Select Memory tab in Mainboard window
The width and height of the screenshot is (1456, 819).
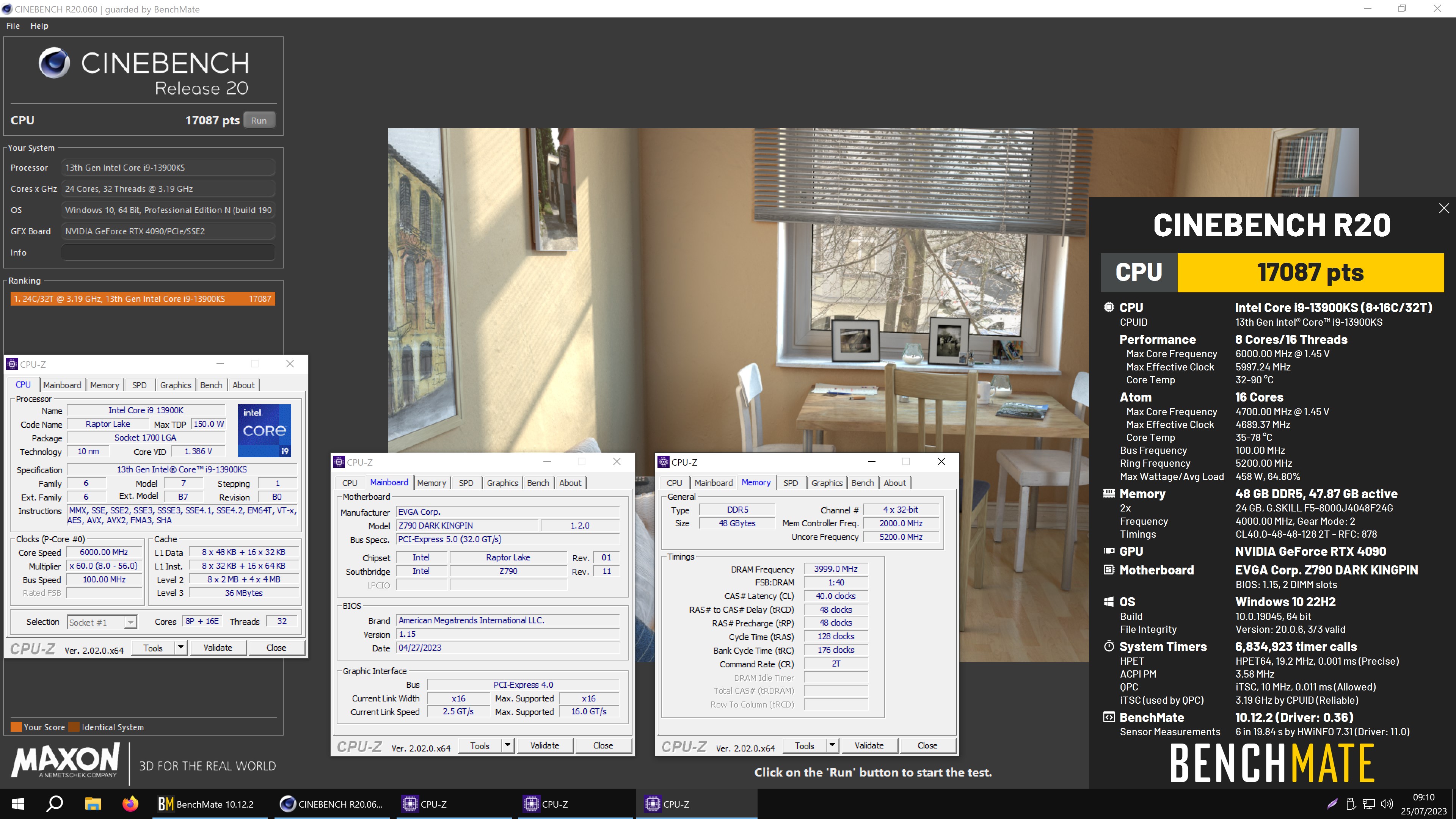(x=432, y=483)
